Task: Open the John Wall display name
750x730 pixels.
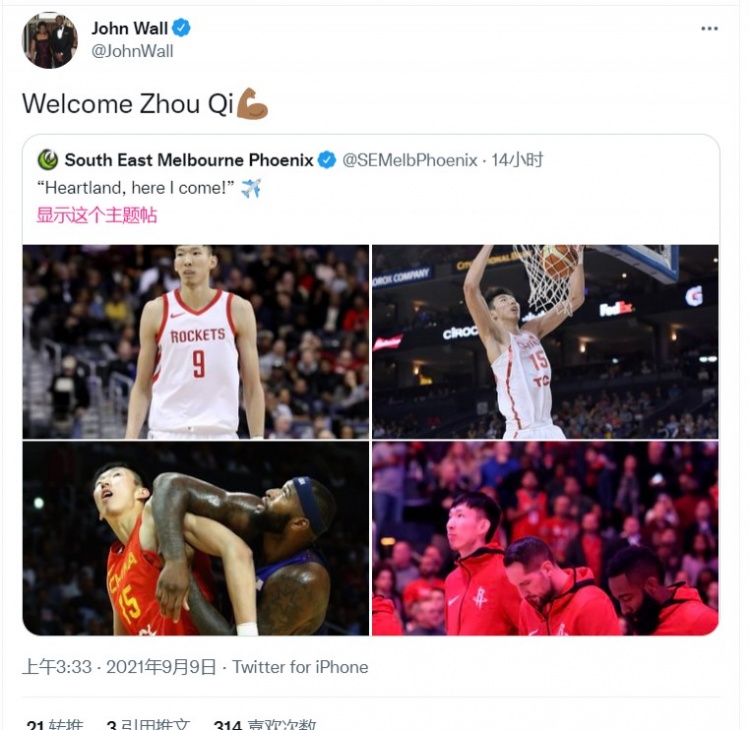Action: 130,28
